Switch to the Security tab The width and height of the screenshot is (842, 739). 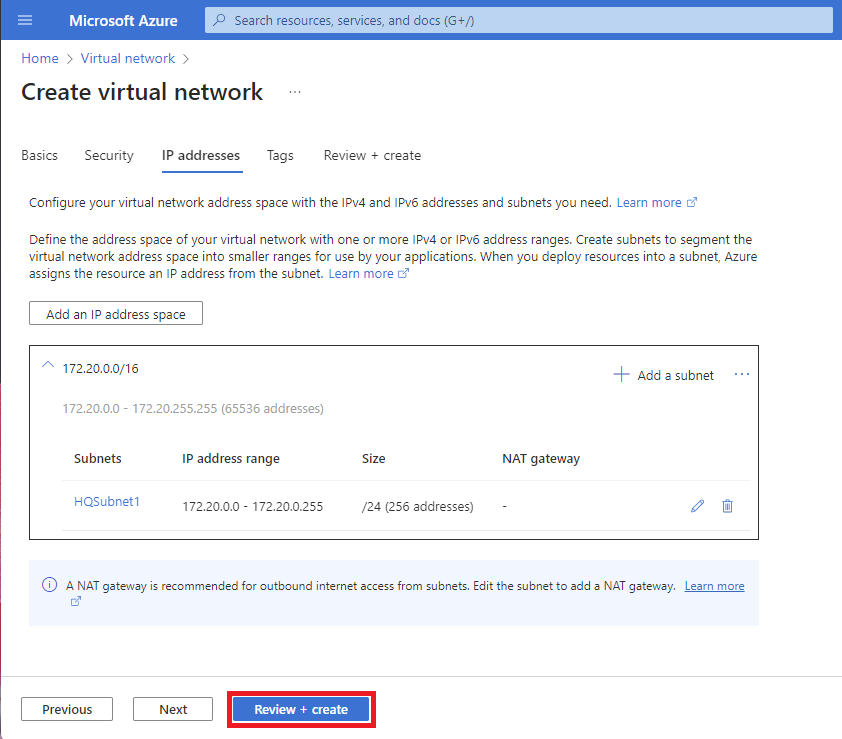[108, 155]
